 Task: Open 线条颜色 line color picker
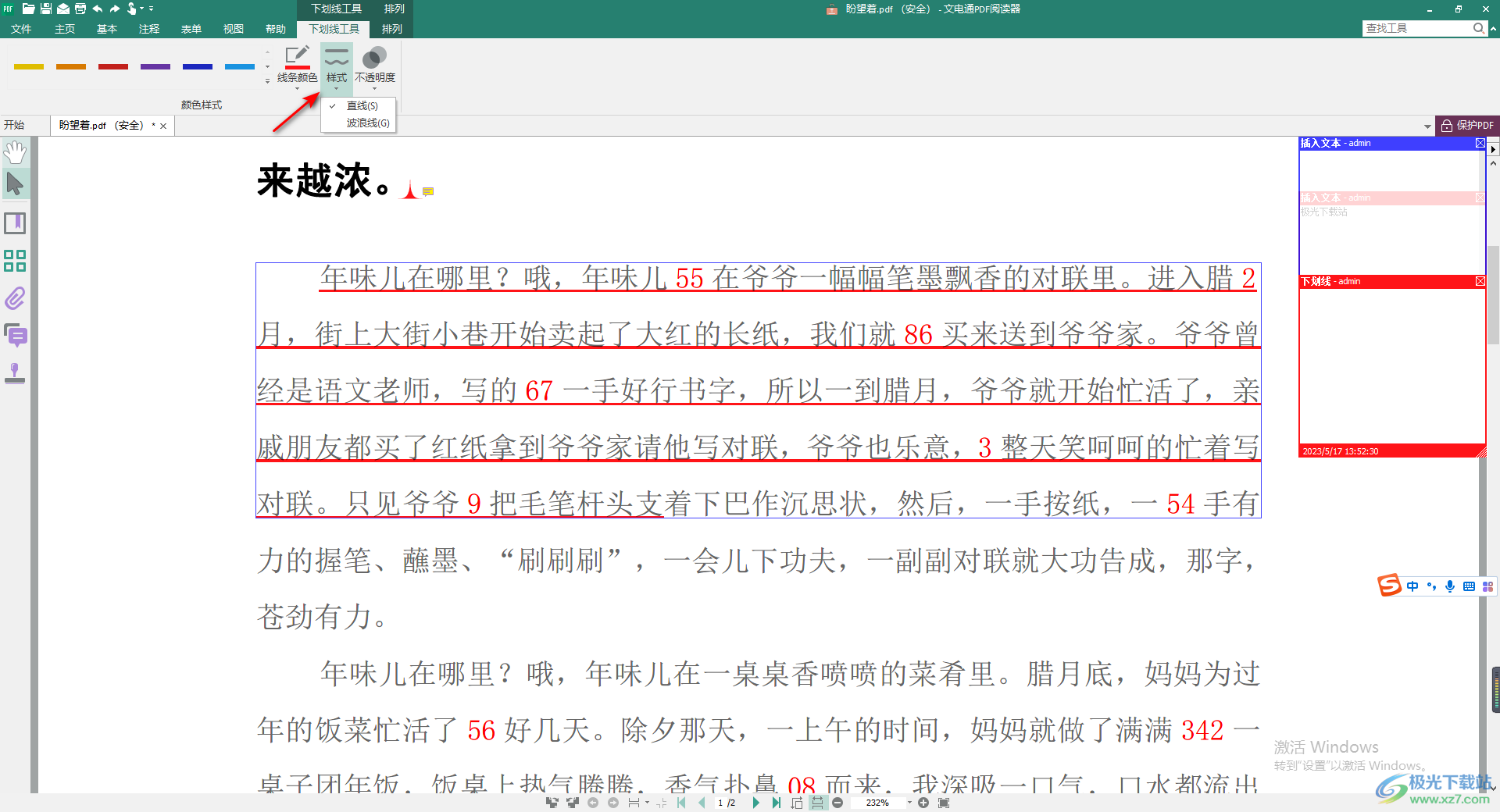(297, 67)
